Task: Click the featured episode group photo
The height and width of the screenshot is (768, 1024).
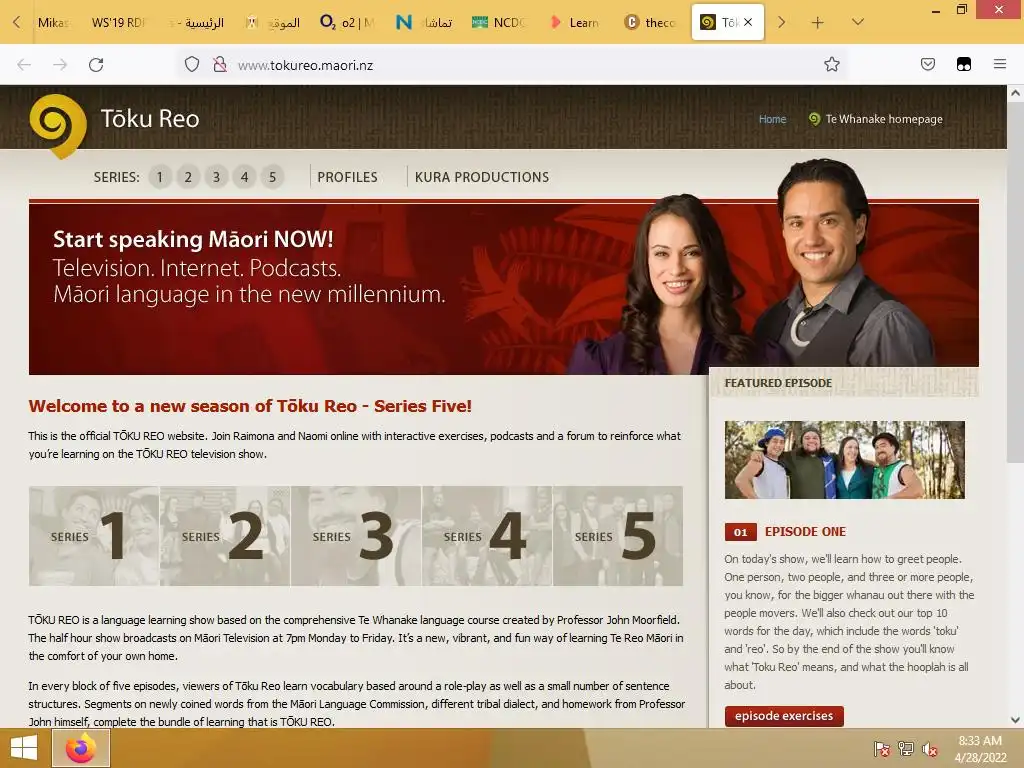Action: coord(844,460)
